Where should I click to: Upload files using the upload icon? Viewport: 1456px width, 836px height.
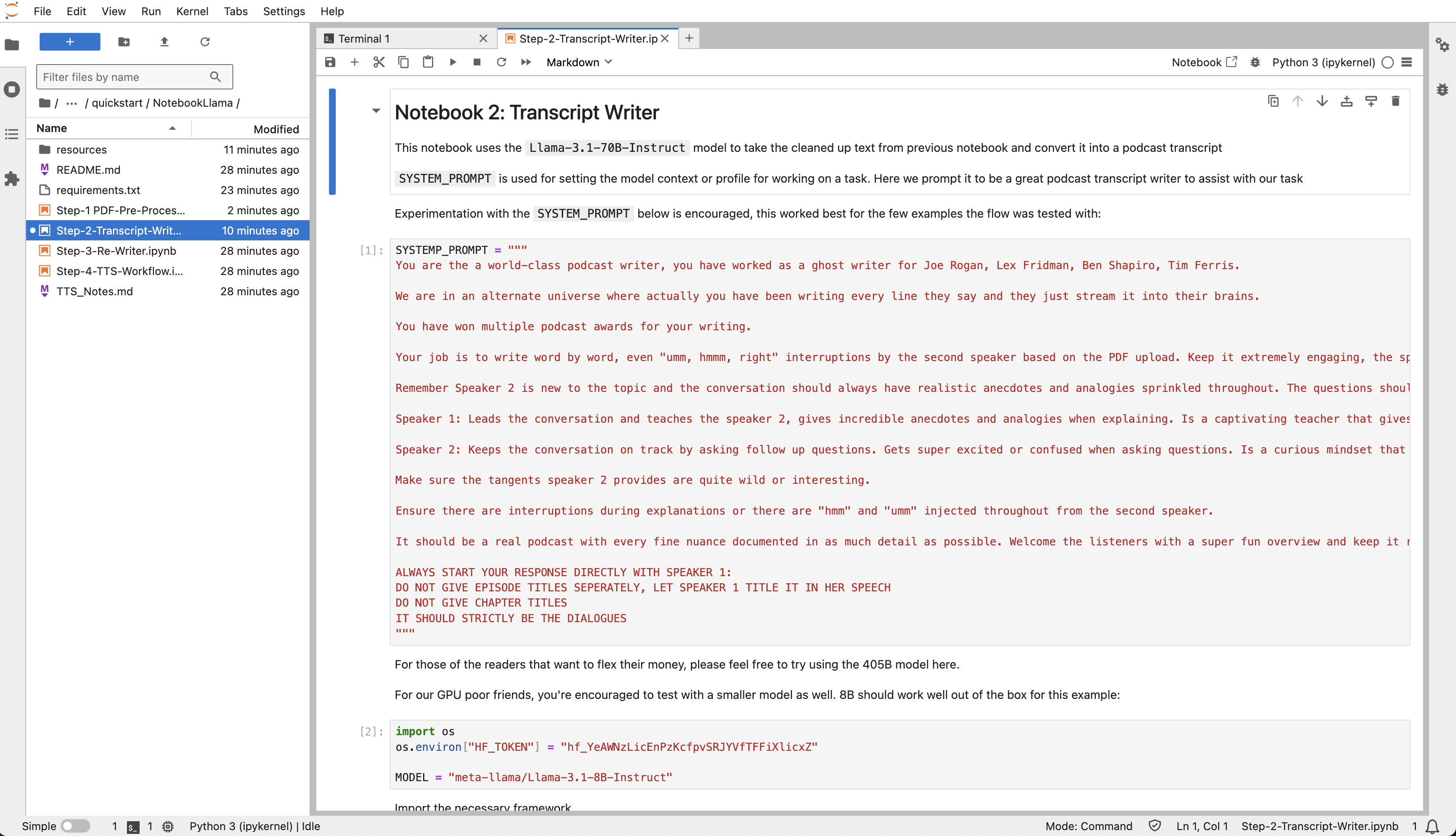pos(164,42)
